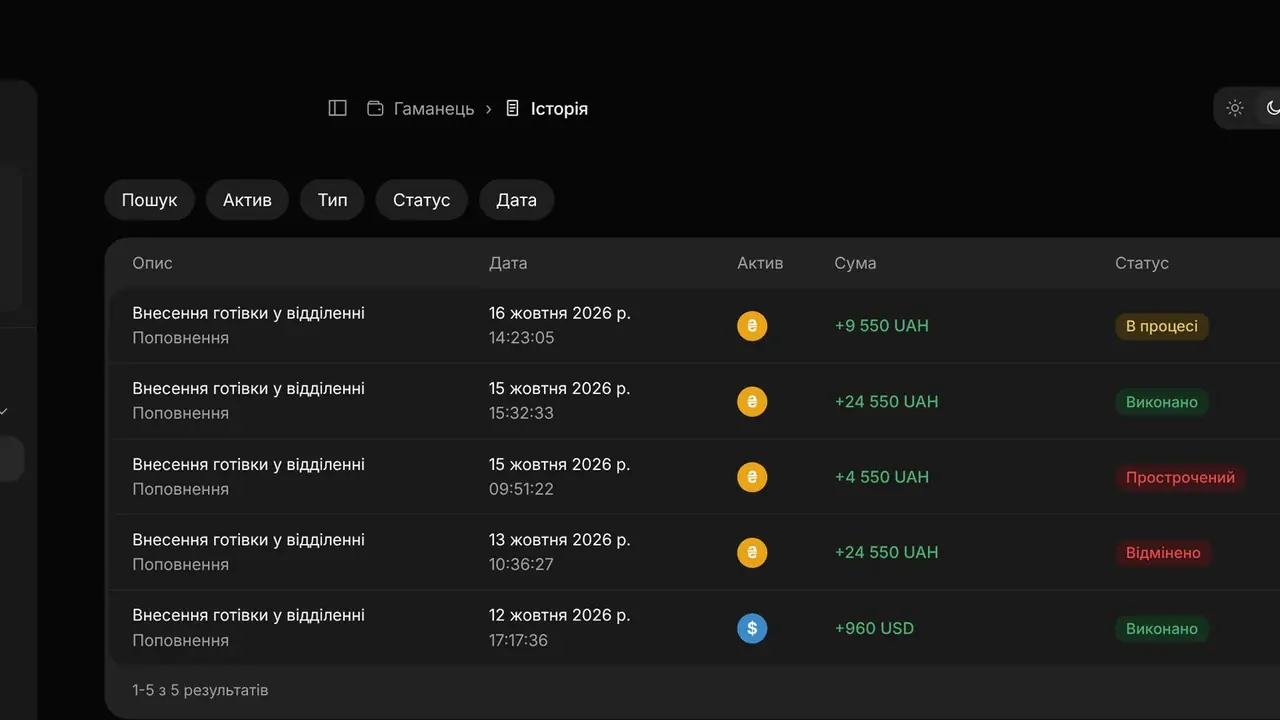Screen dimensions: 1280x720
Task: Open the Пошук search filter
Action: click(150, 200)
